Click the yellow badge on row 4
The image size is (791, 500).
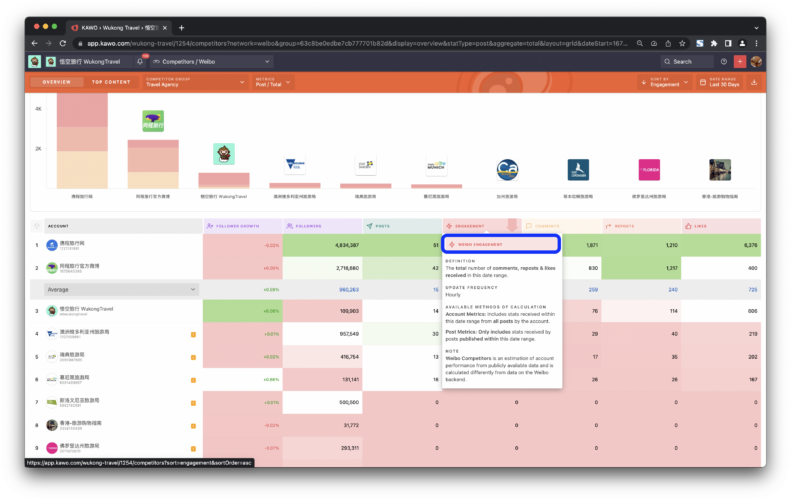(193, 333)
